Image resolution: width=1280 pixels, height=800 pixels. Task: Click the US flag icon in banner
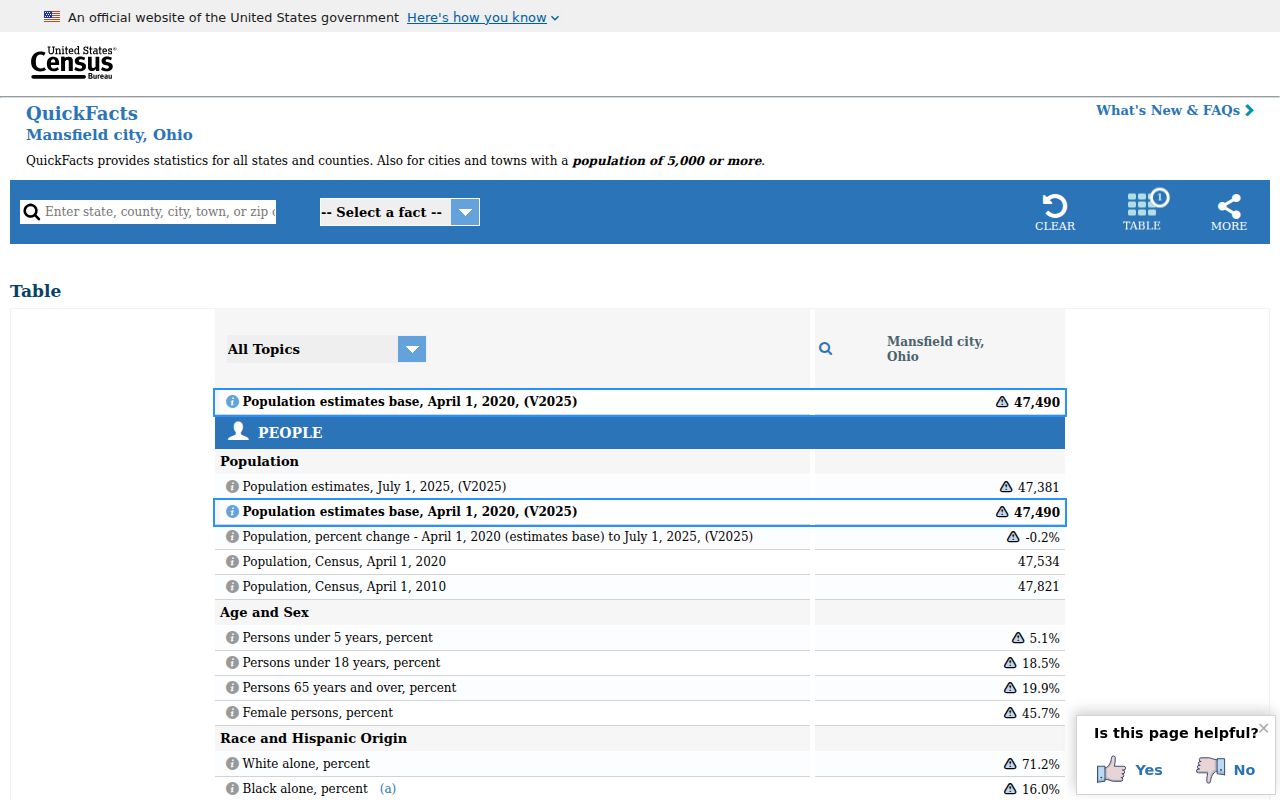point(52,17)
